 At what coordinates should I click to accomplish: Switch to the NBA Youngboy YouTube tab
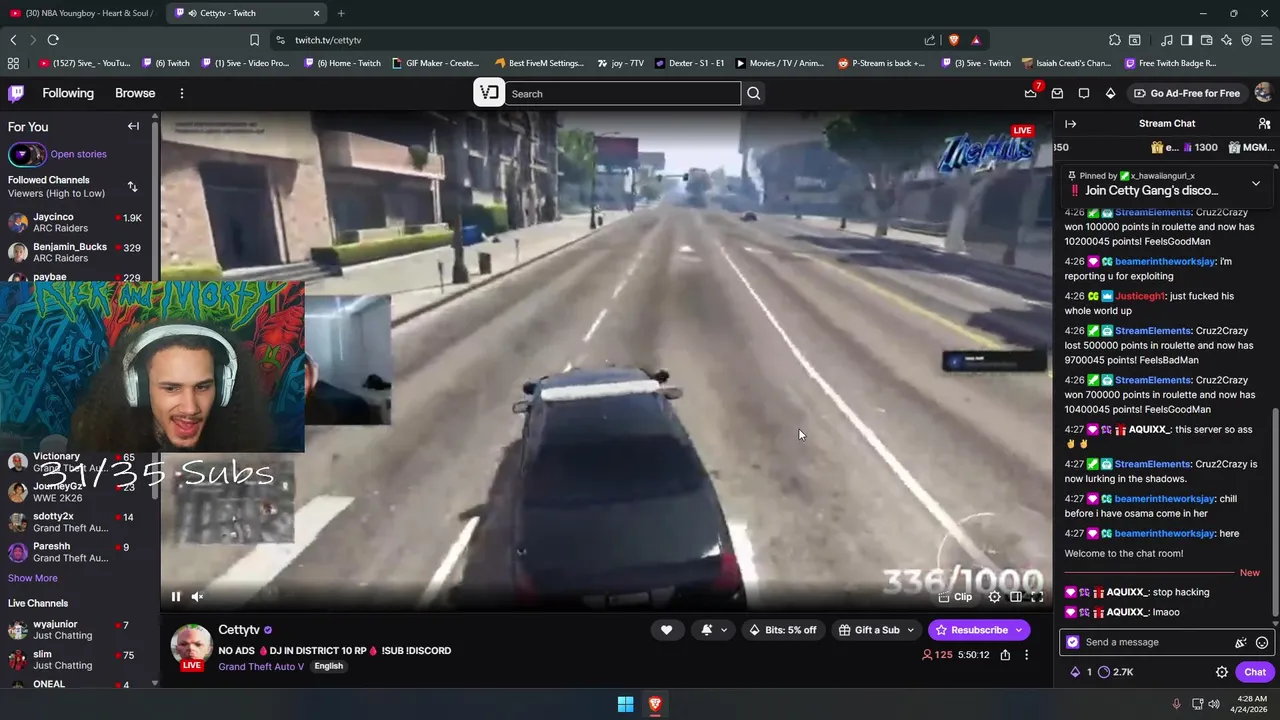tap(82, 13)
